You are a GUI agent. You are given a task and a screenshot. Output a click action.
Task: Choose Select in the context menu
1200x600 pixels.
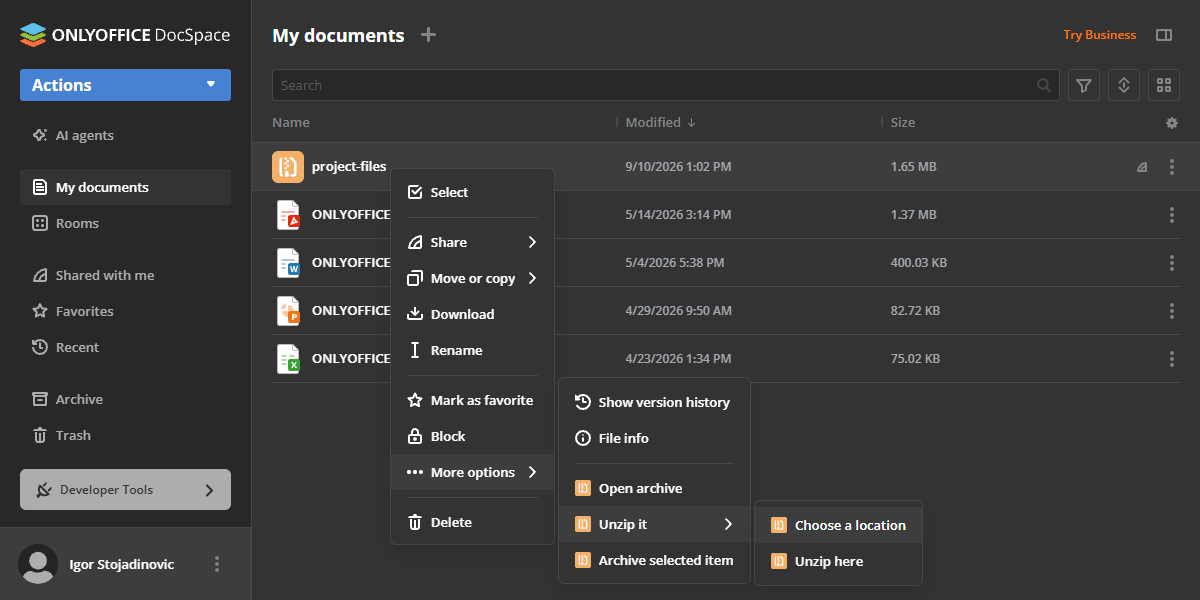pyautogui.click(x=472, y=192)
